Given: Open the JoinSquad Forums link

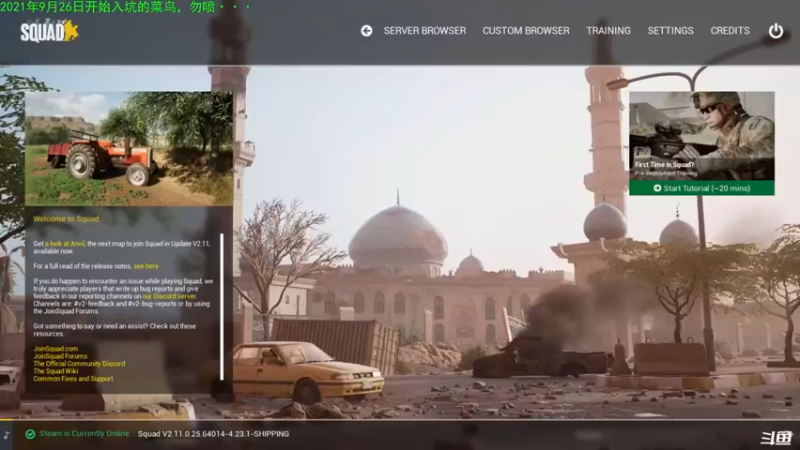Looking at the screenshot, I should 60,356.
